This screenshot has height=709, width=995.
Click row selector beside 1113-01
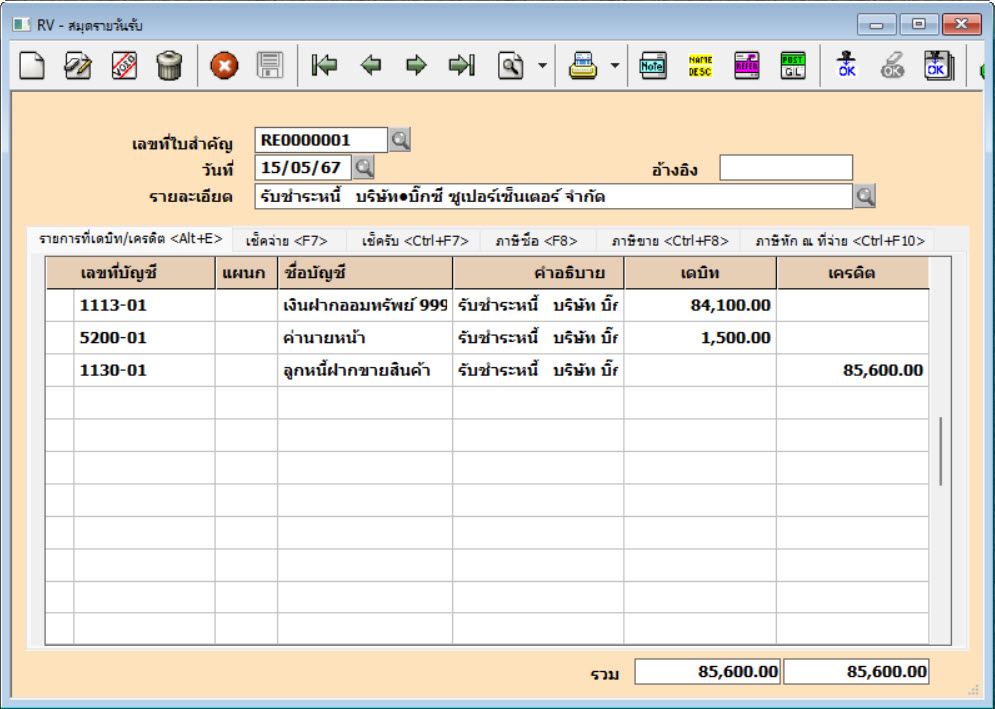tap(60, 305)
